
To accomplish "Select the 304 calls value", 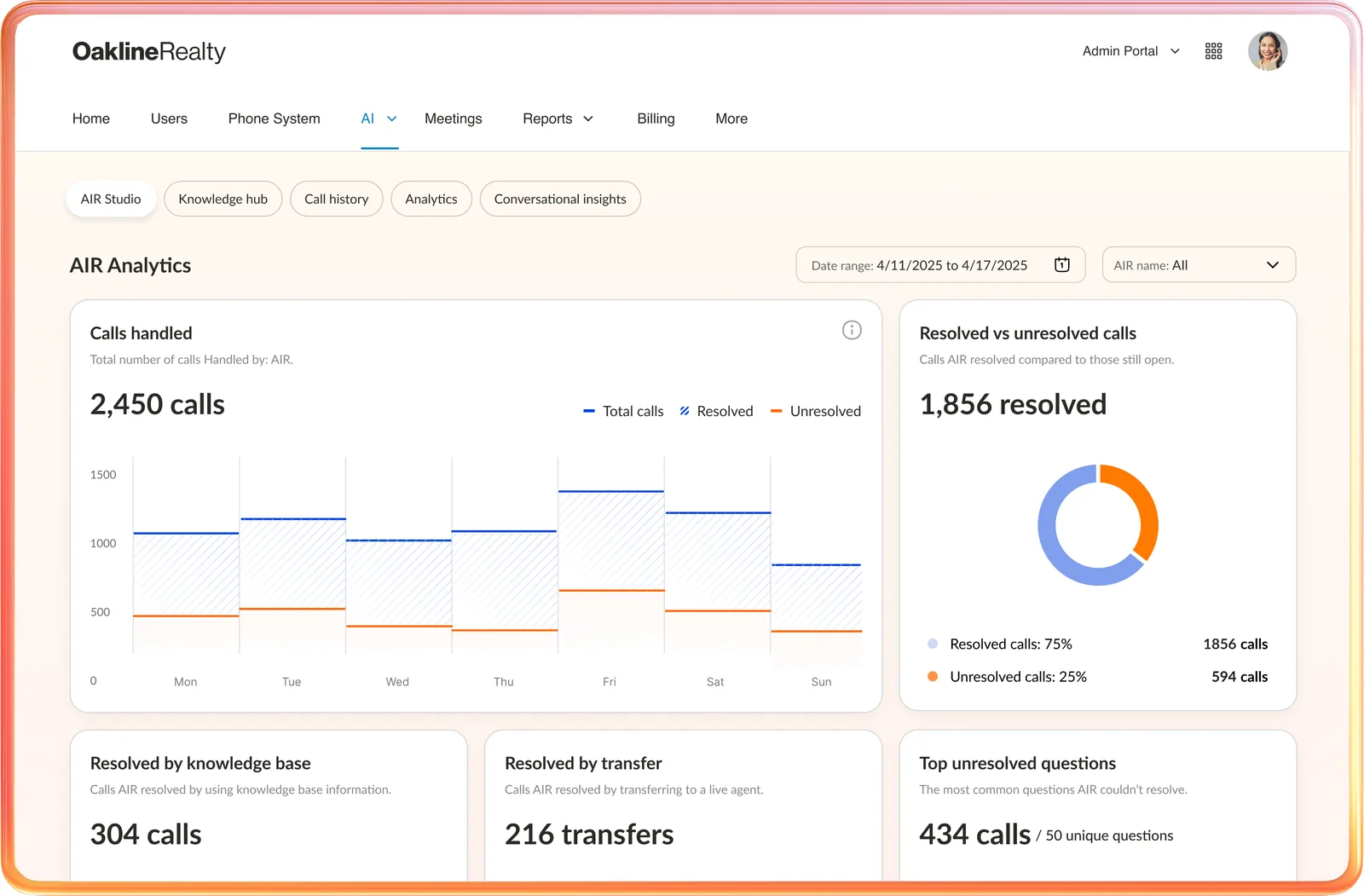I will pos(146,835).
